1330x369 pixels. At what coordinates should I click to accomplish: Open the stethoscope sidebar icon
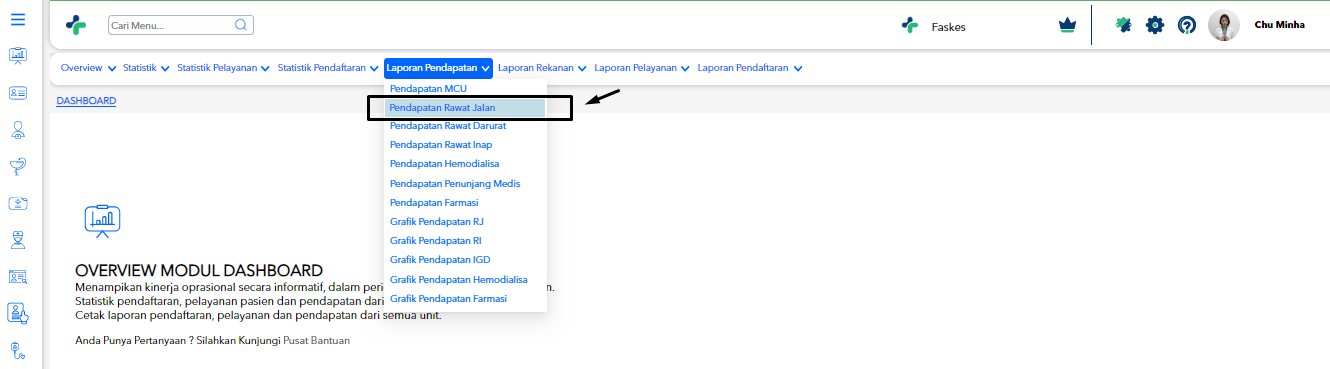pos(18,350)
